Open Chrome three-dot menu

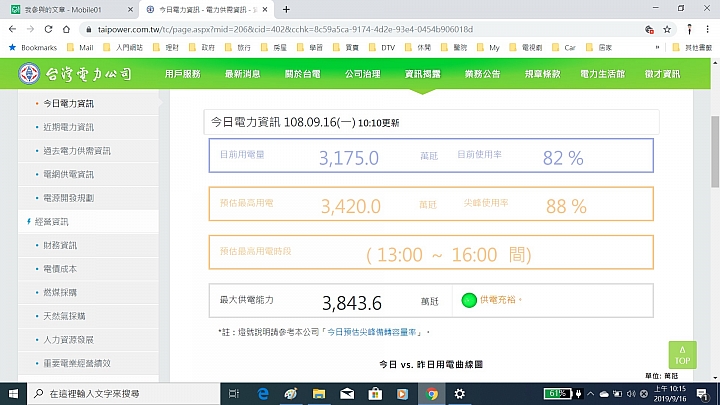coord(707,29)
